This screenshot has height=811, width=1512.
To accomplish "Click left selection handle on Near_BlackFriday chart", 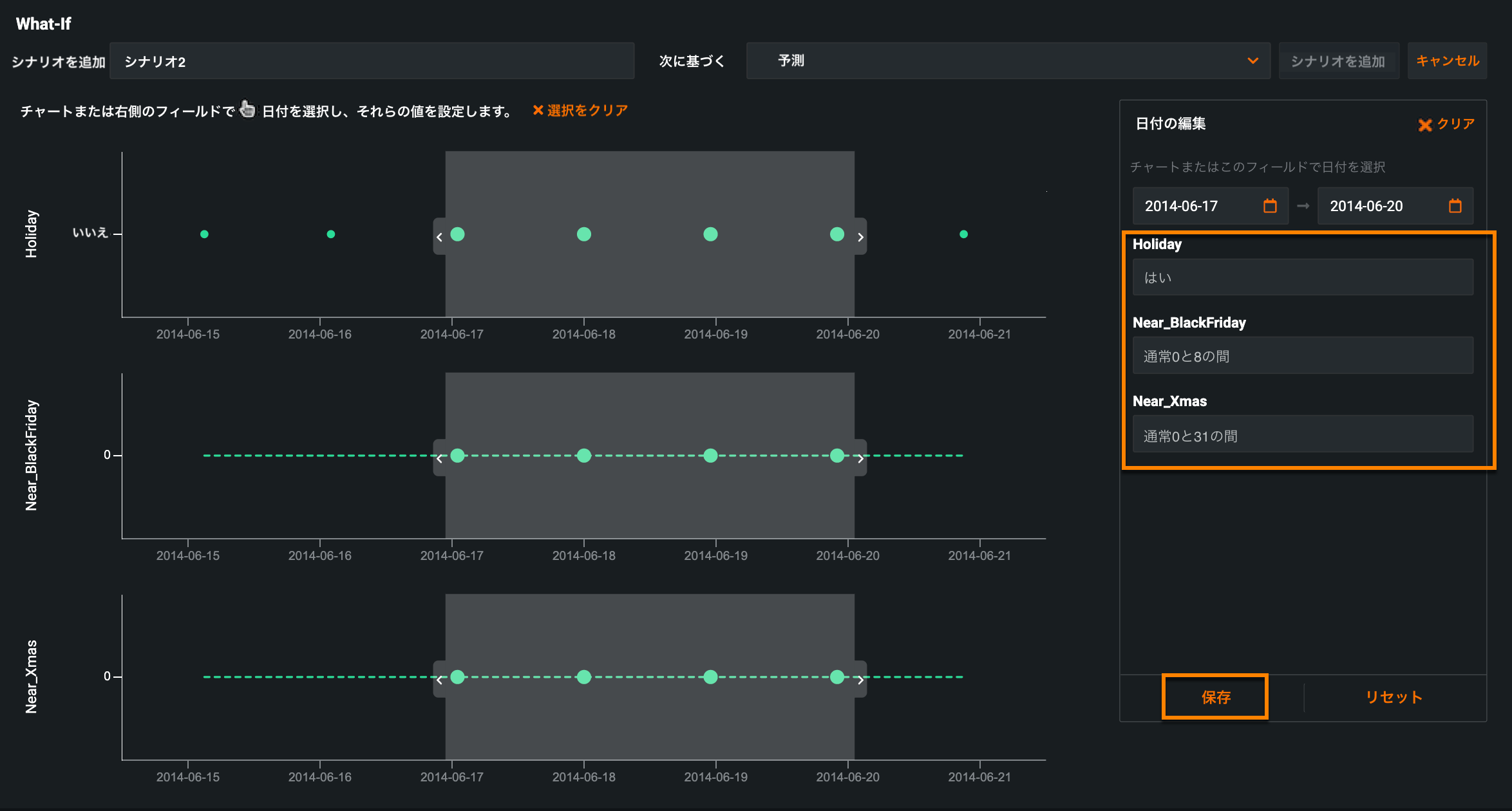I will pos(439,458).
